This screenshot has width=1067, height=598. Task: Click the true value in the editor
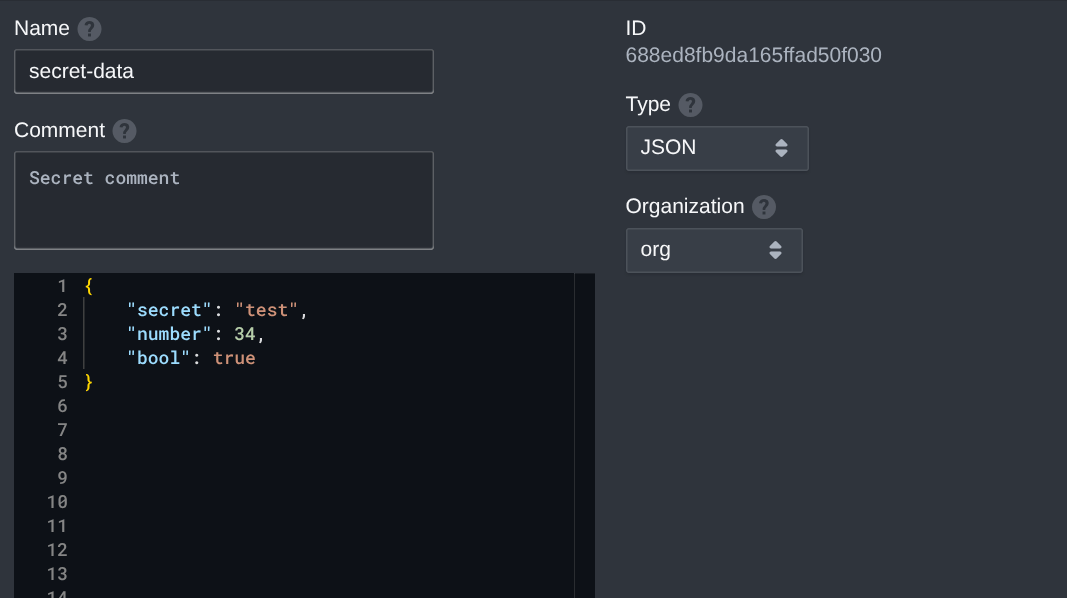234,358
